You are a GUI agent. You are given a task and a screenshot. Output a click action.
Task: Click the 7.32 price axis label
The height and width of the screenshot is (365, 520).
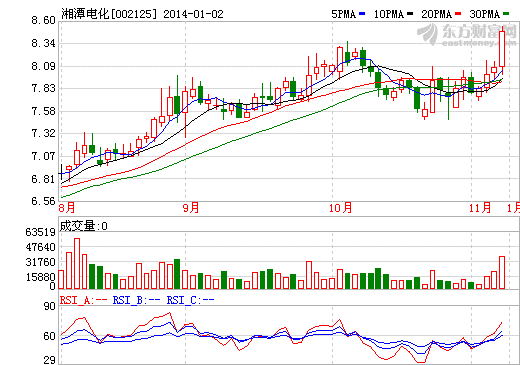point(43,133)
